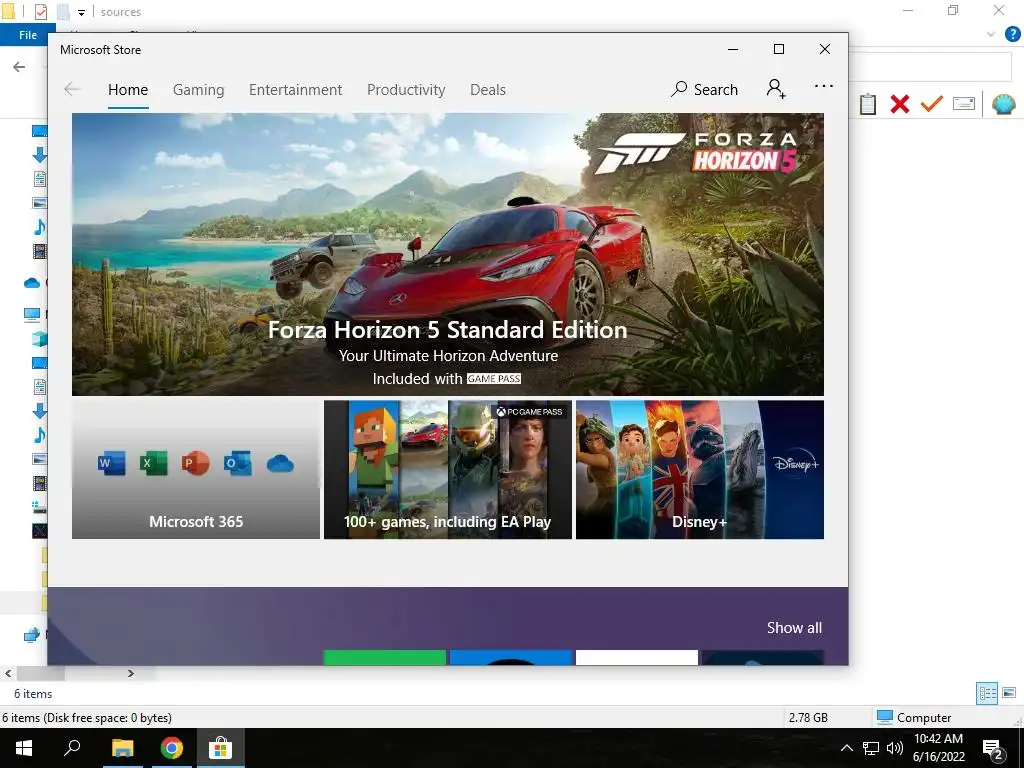This screenshot has height=768, width=1024.
Task: Expand the Customize Quick Access Toolbar dropdown
Action: coord(81,12)
